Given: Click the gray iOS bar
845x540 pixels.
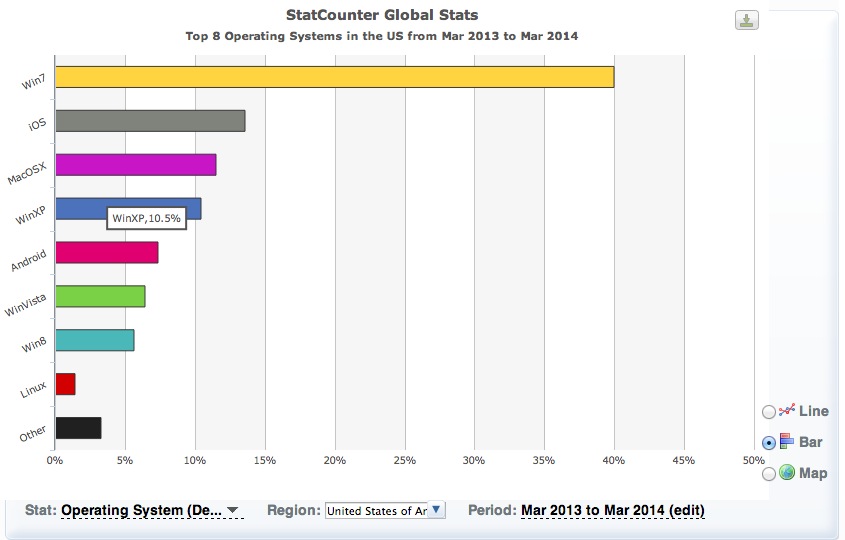Looking at the screenshot, I should click(150, 121).
